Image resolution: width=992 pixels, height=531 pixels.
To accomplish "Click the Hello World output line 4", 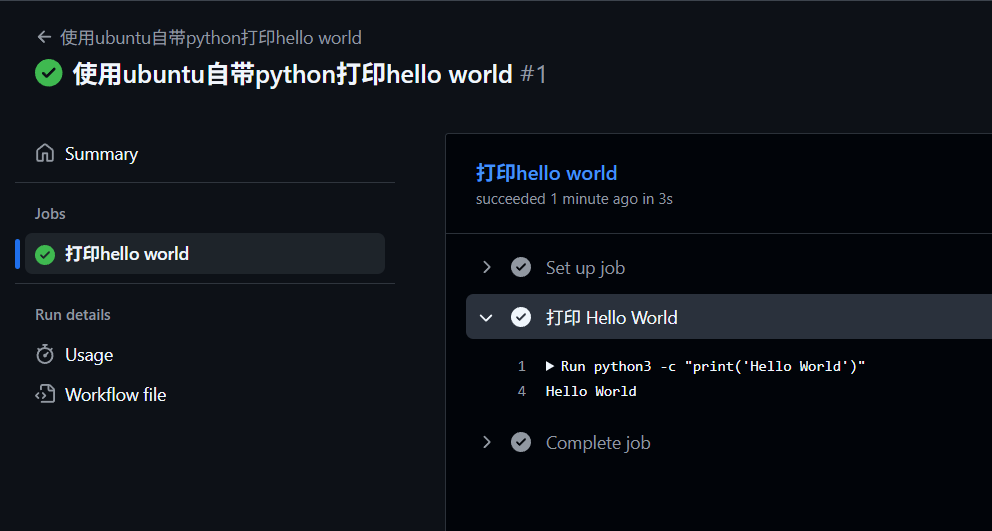I will click(591, 391).
